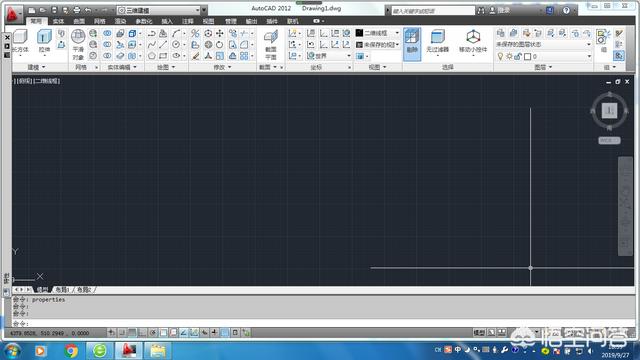Expand the 图层 (Layers) panel

click(543, 67)
